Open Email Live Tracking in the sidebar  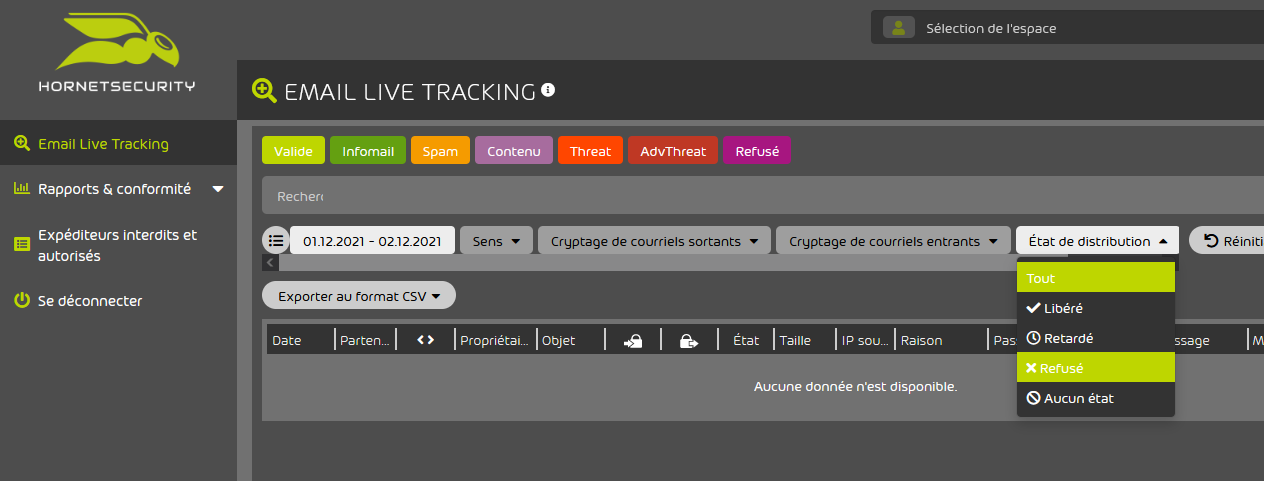point(118,143)
